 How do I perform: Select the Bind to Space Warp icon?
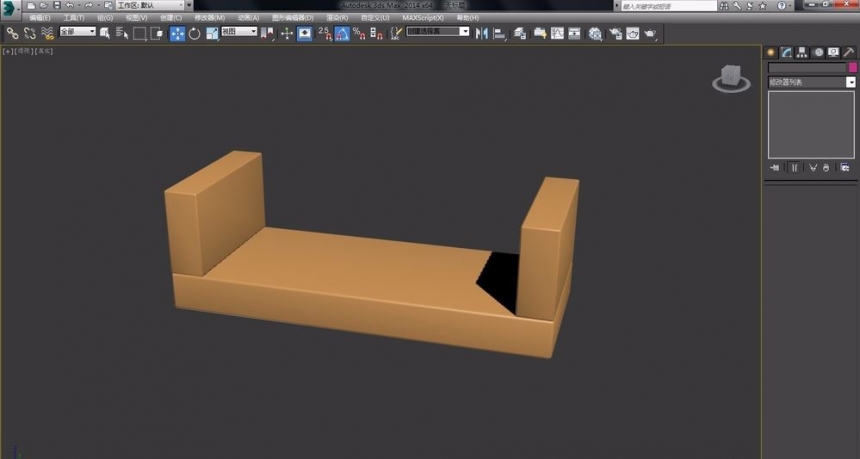pyautogui.click(x=48, y=34)
